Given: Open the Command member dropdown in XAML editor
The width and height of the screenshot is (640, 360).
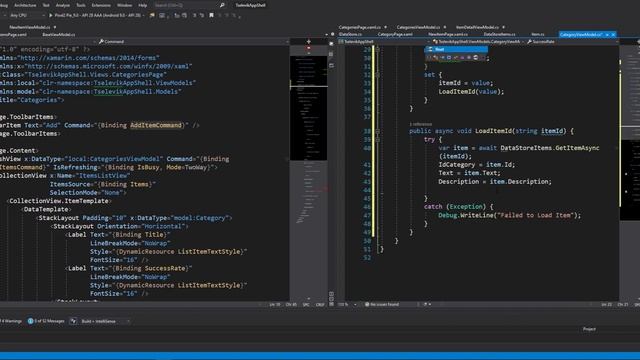Looking at the screenshot, I should [x=192, y=42].
